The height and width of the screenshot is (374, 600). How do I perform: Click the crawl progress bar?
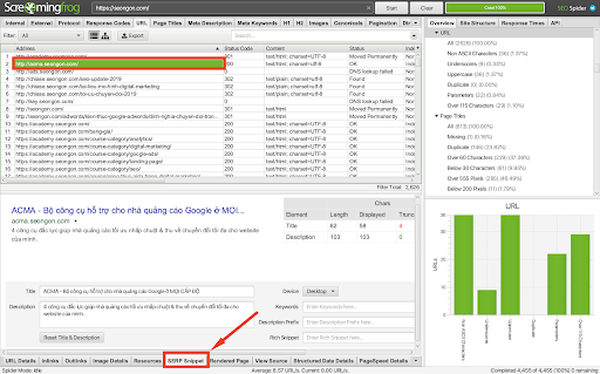[x=495, y=8]
